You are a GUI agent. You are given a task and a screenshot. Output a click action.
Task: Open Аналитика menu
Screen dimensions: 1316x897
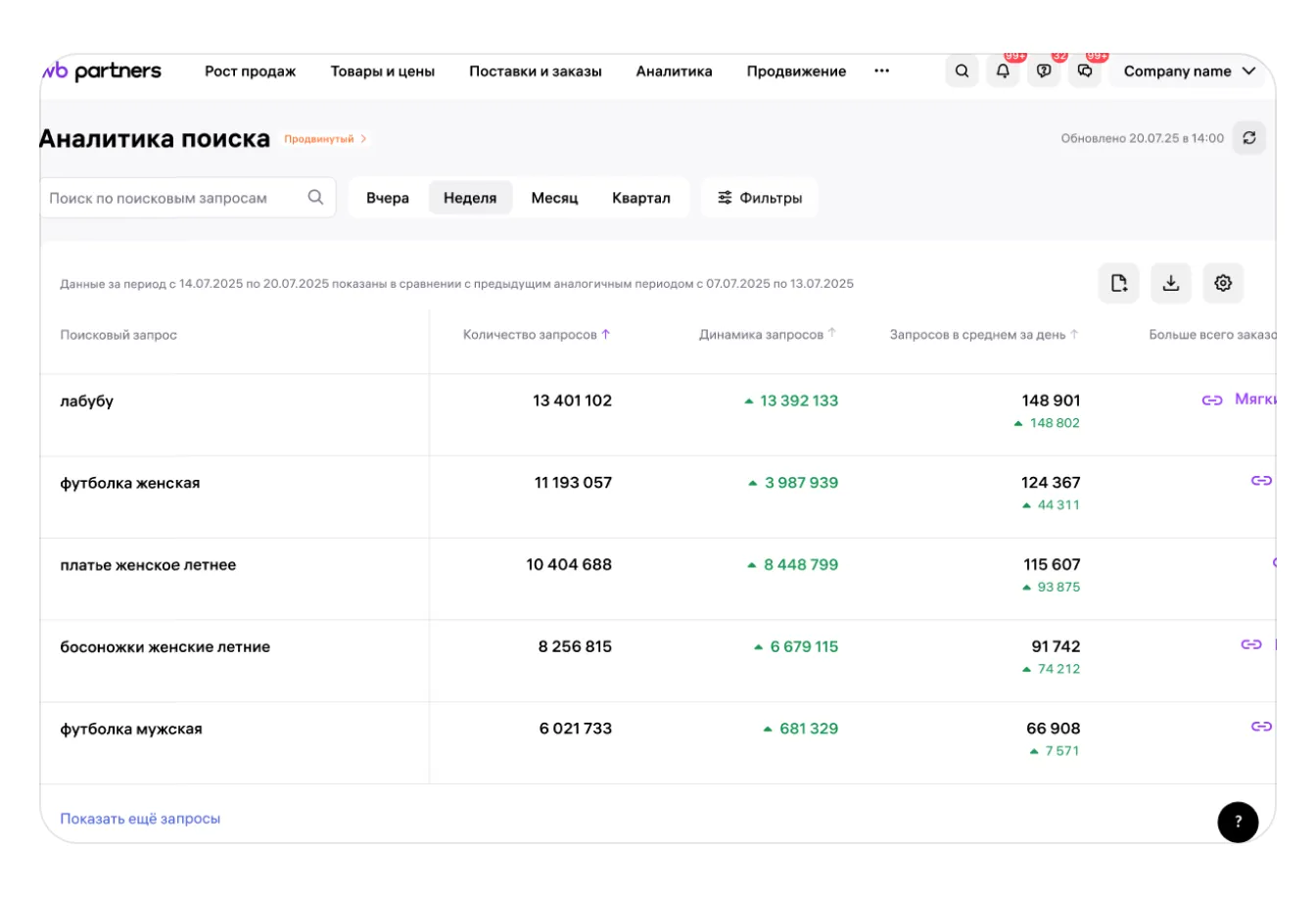click(674, 71)
